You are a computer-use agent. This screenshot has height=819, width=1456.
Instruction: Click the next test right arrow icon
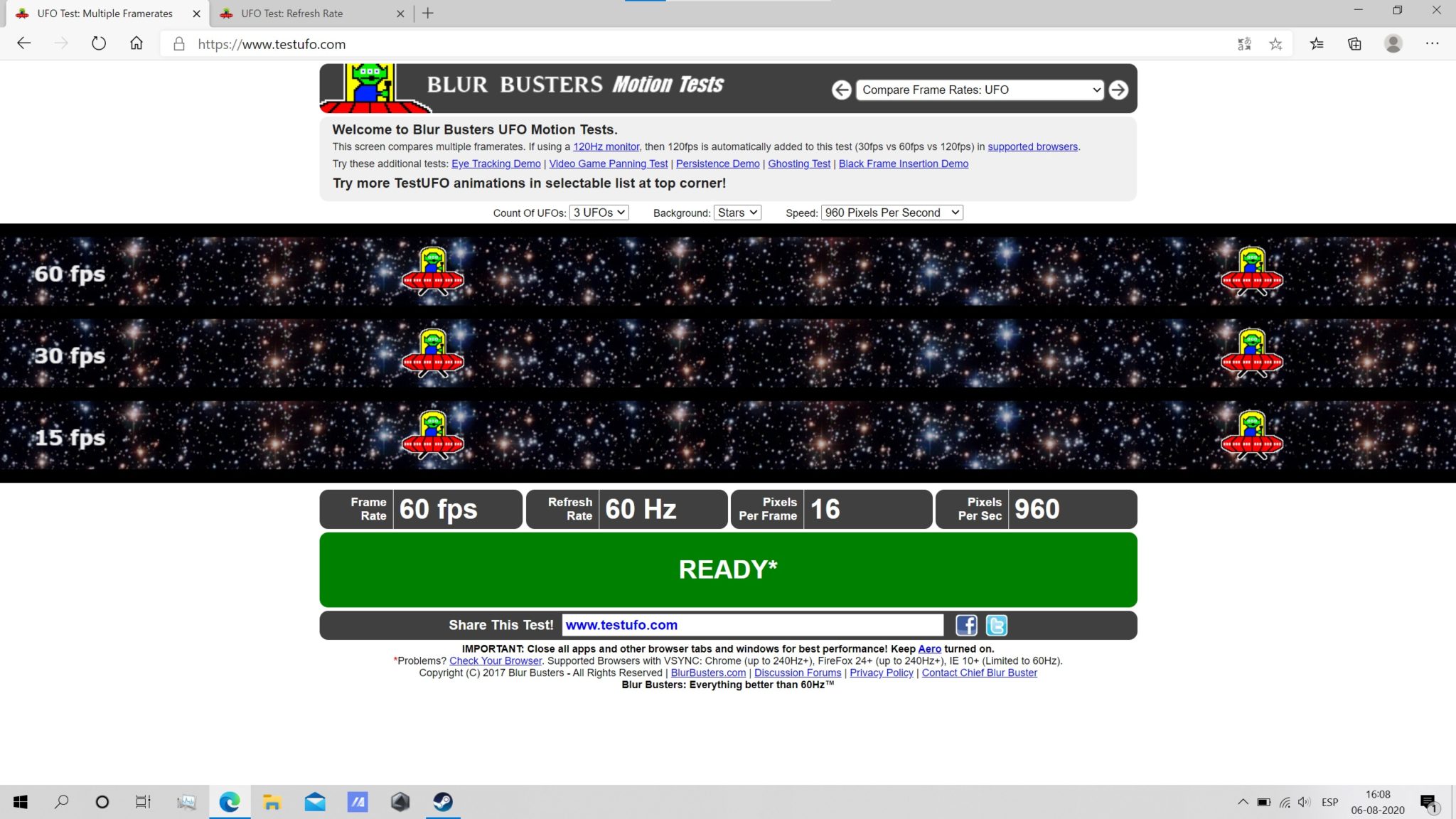(1118, 90)
